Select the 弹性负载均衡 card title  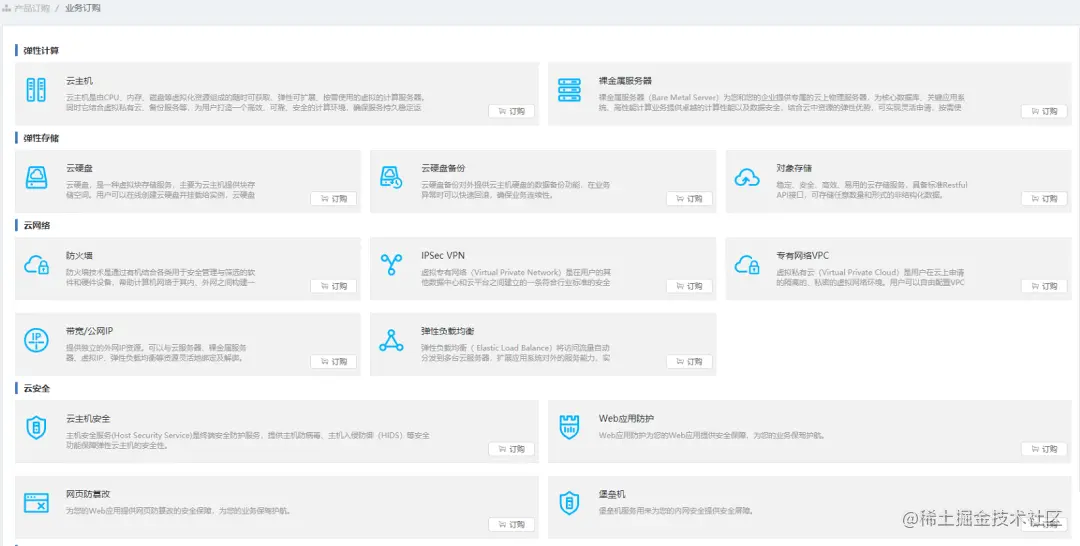coord(448,331)
